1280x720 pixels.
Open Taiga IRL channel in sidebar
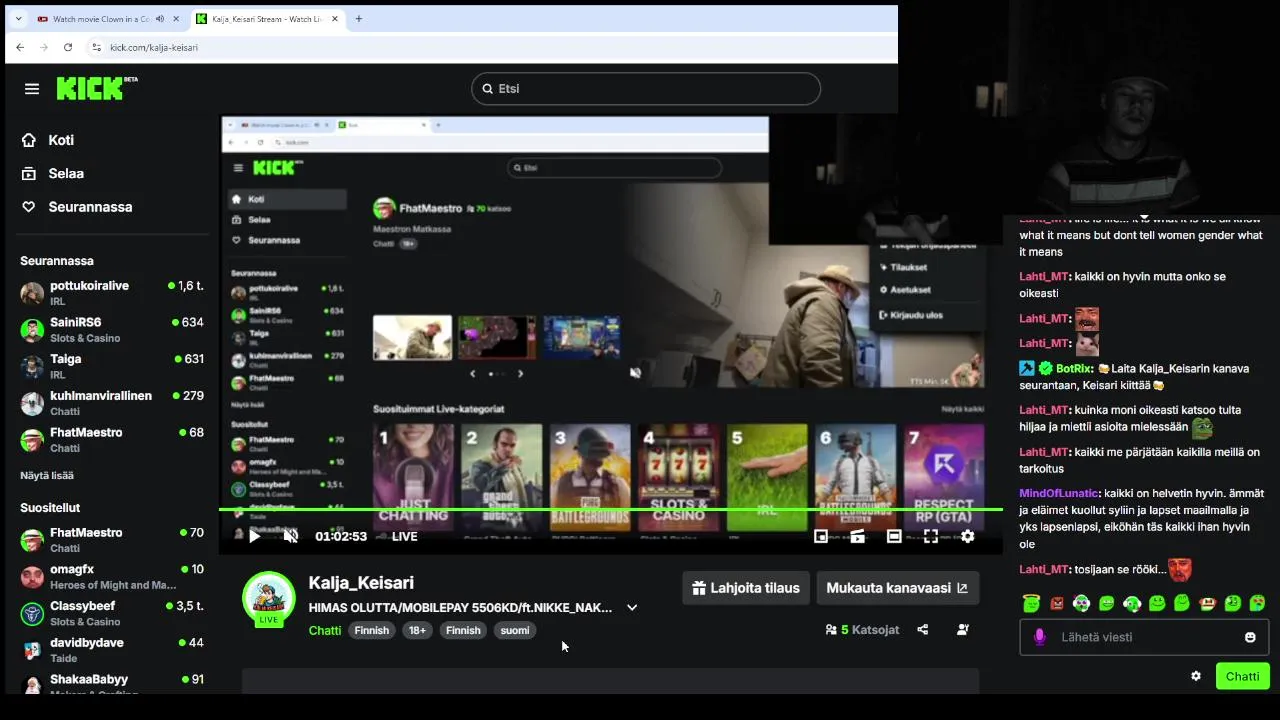pyautogui.click(x=112, y=366)
